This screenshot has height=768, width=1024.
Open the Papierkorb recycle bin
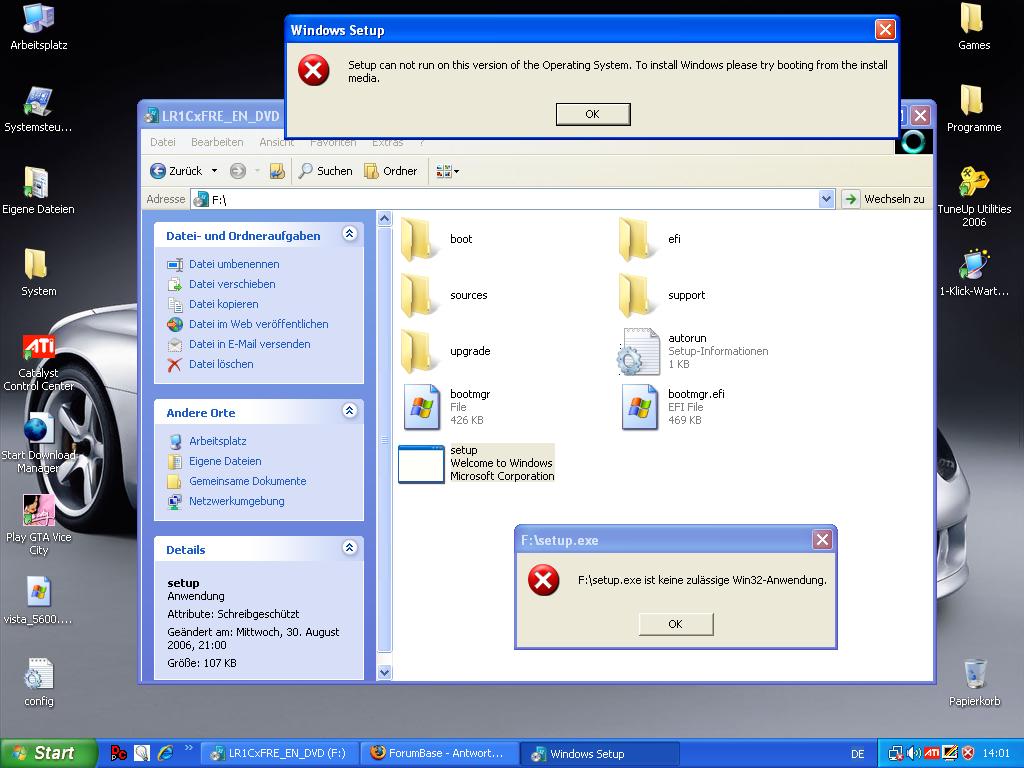coord(974,682)
